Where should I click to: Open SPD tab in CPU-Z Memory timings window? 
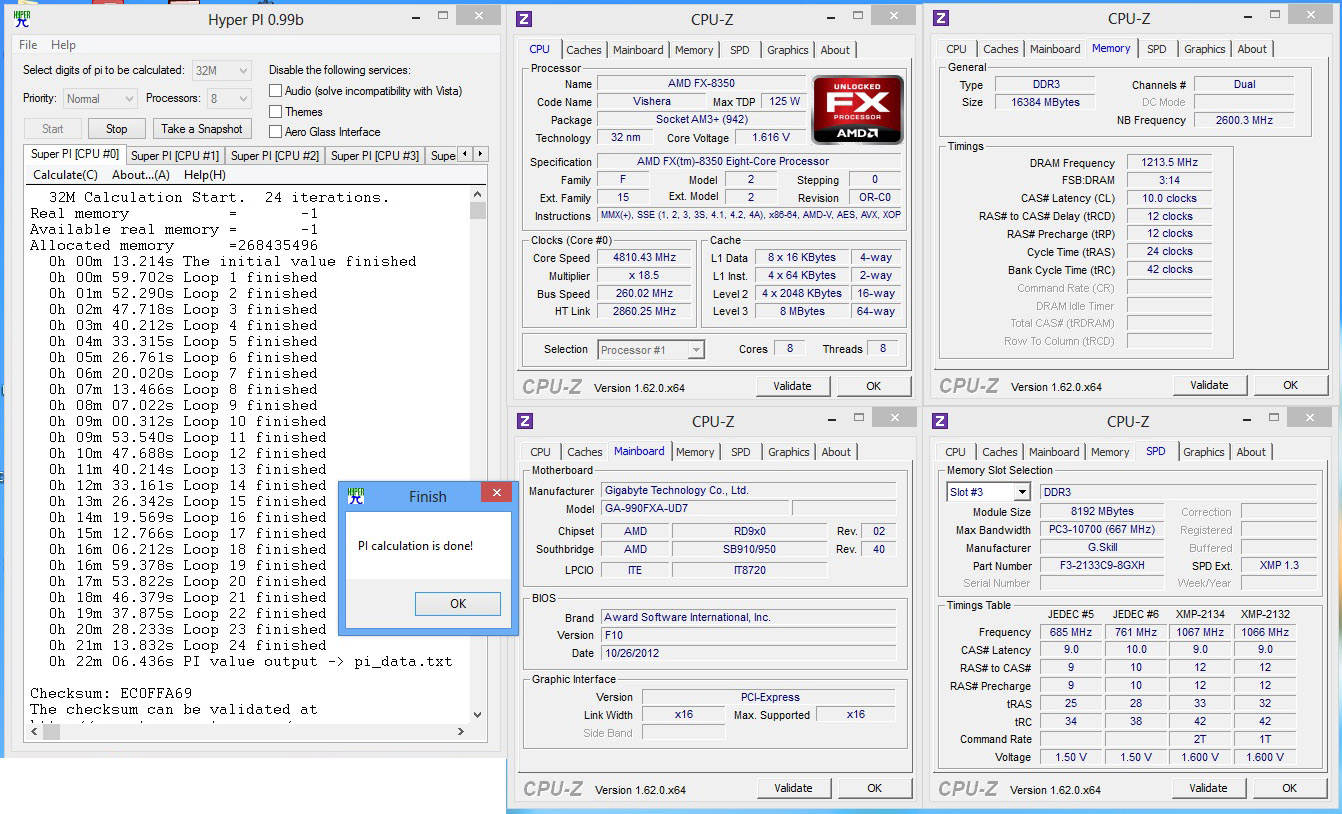click(x=1157, y=49)
